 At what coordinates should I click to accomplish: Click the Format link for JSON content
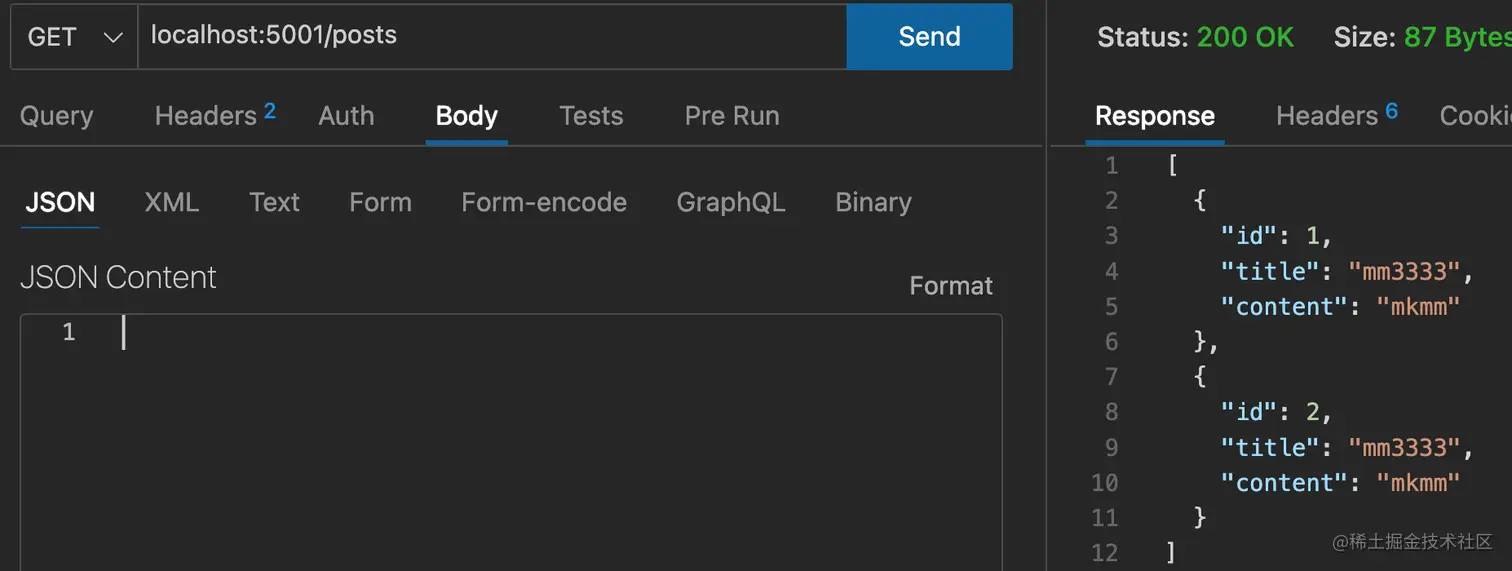[951, 286]
